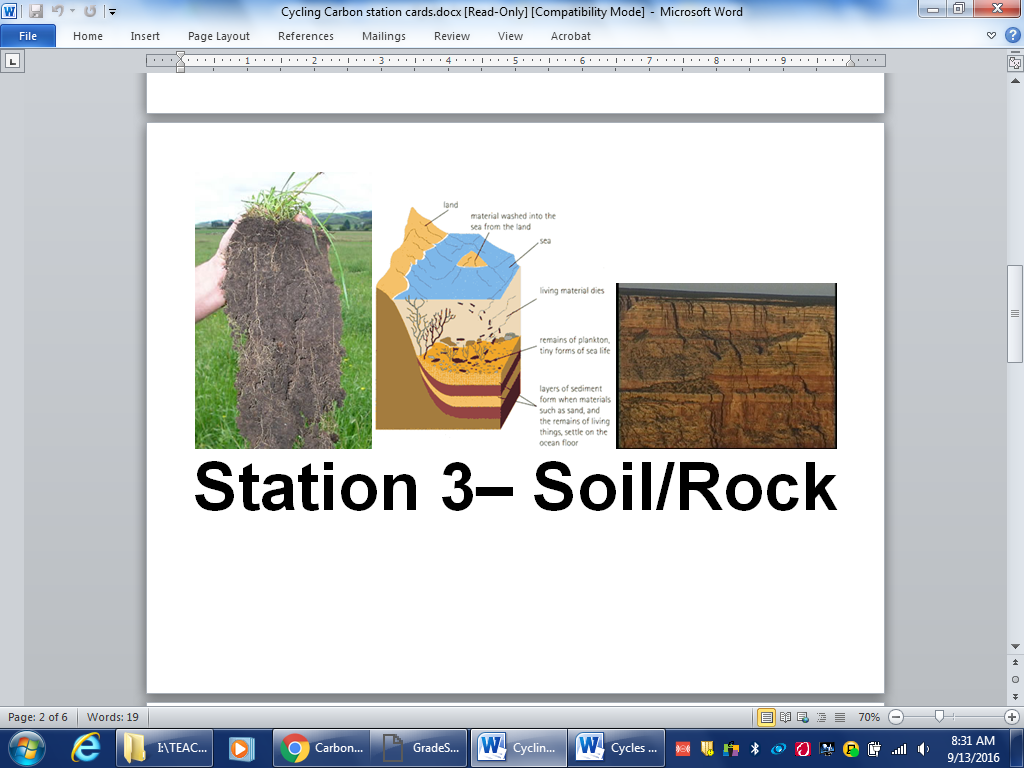Open Customize Quick Access Toolbar dropdown
The width and height of the screenshot is (1024, 768).
112,12
